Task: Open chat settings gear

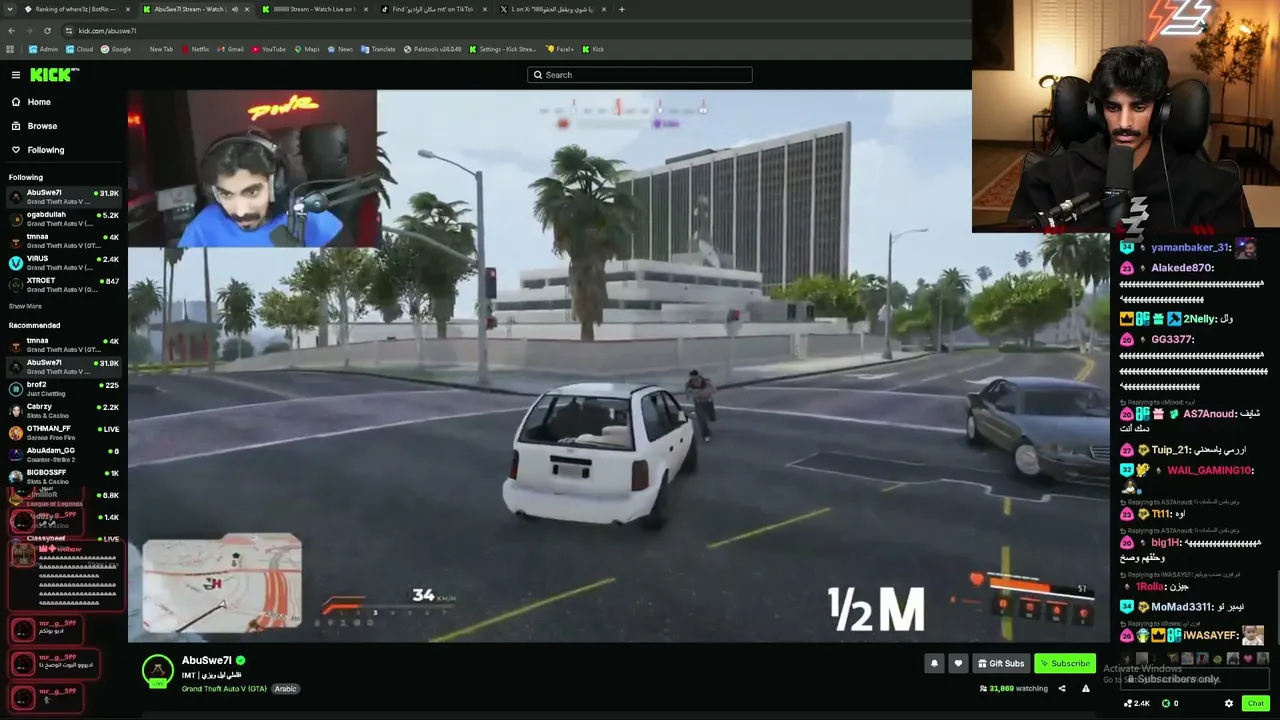Action: tap(1229, 703)
